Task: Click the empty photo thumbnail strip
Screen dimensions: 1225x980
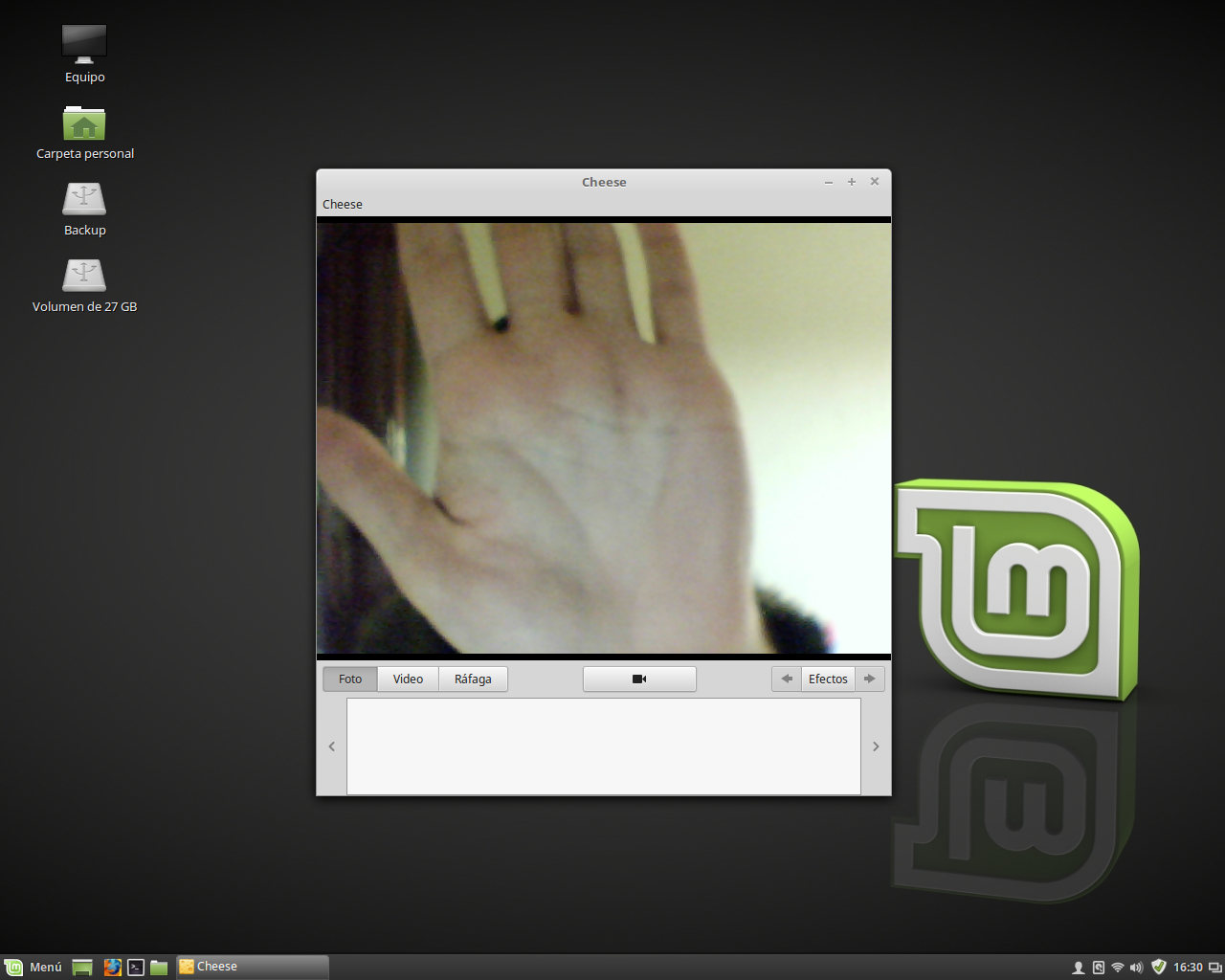Action: tap(603, 746)
